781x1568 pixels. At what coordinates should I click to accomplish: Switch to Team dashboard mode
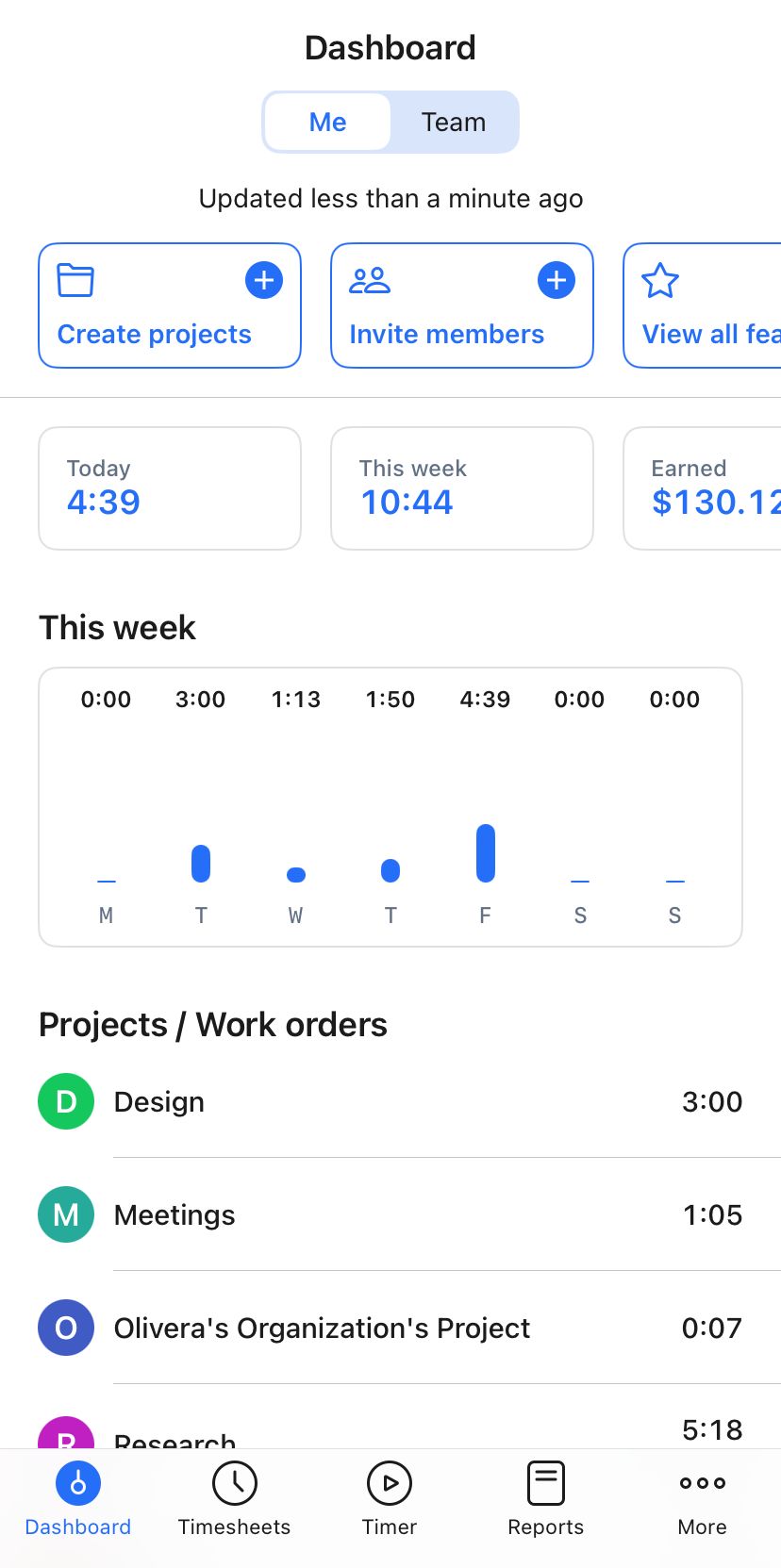454,121
